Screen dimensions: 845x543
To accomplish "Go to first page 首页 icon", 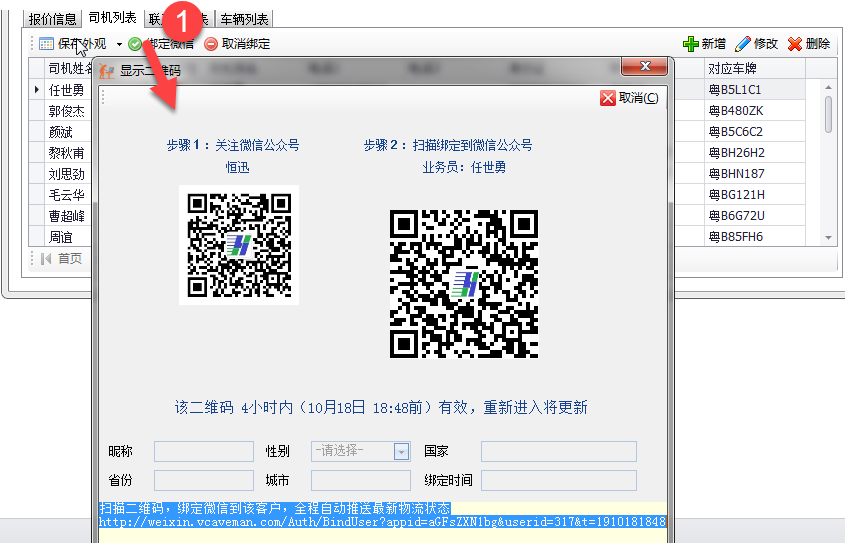I will (45, 259).
